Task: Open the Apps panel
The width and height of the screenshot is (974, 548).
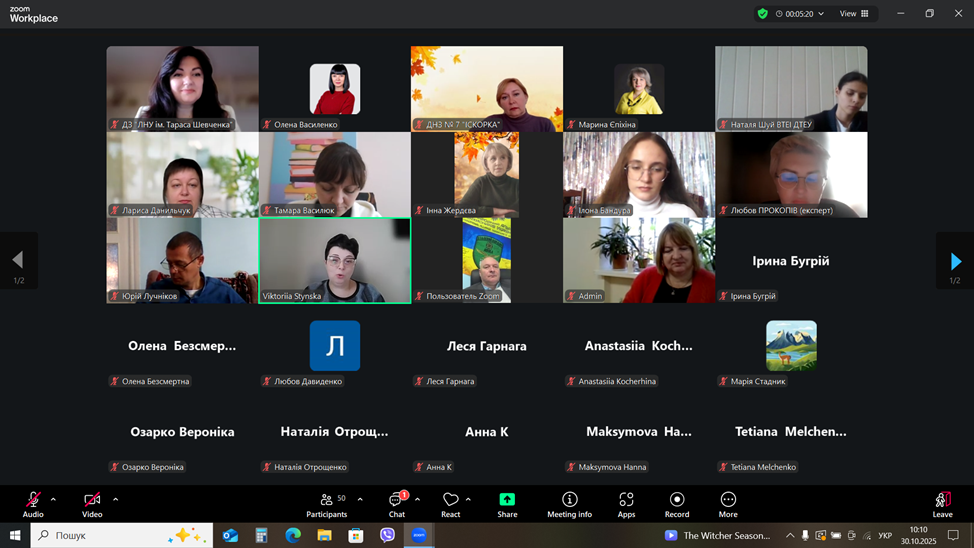Action: [626, 504]
